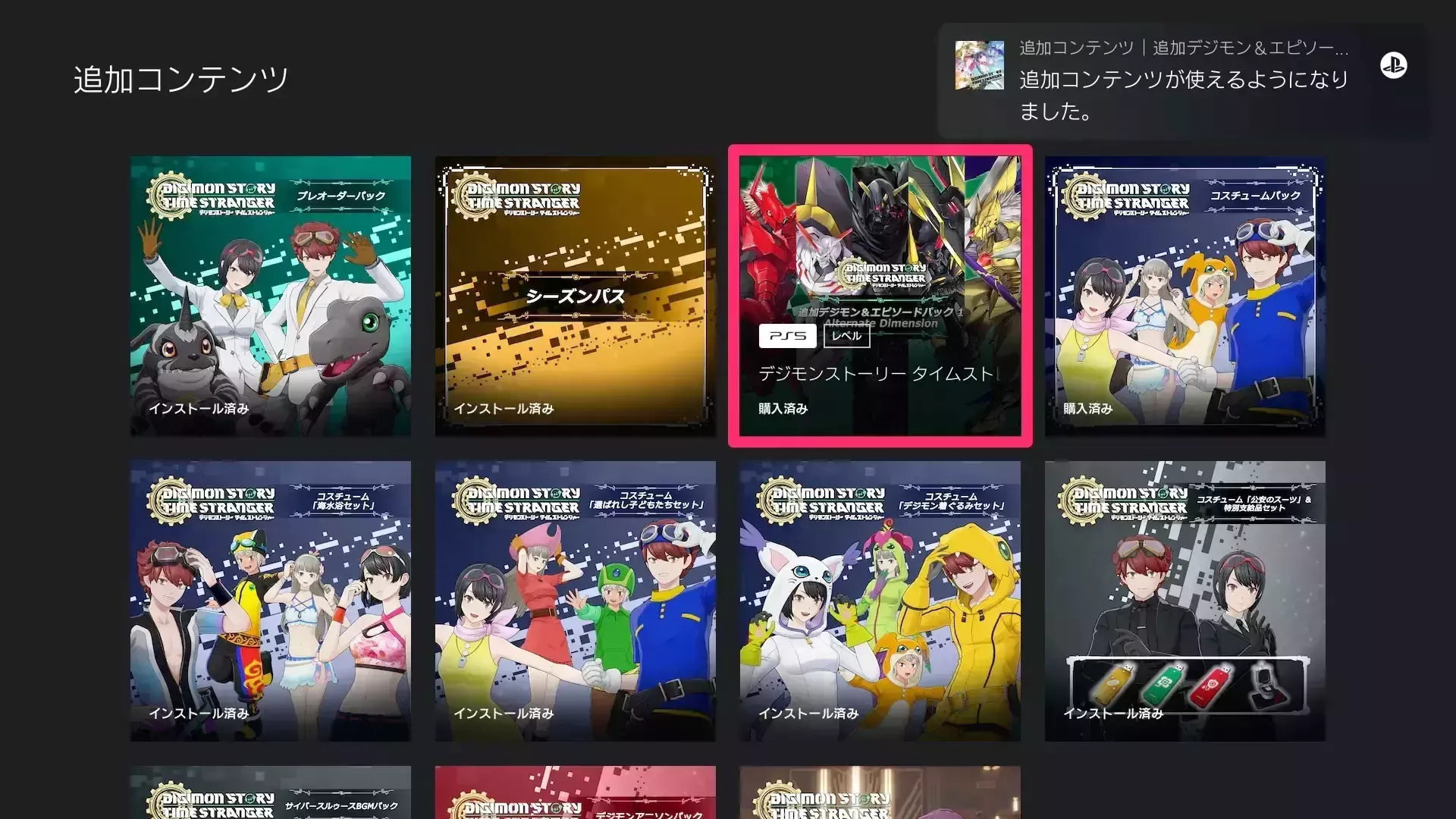
Task: Select the デジモン着ぐるみセット costume tile
Action: point(880,599)
